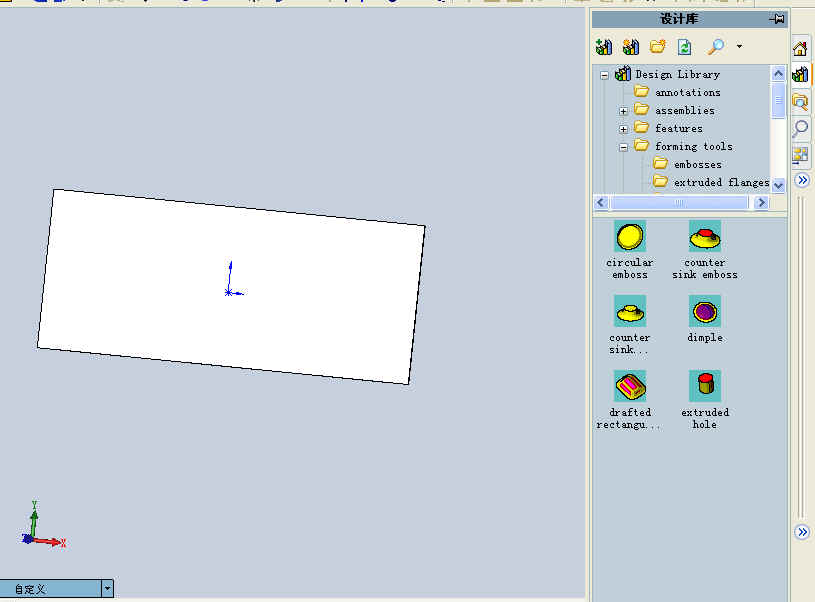
Task: Open SolidWorks Resources home tab
Action: [x=800, y=49]
